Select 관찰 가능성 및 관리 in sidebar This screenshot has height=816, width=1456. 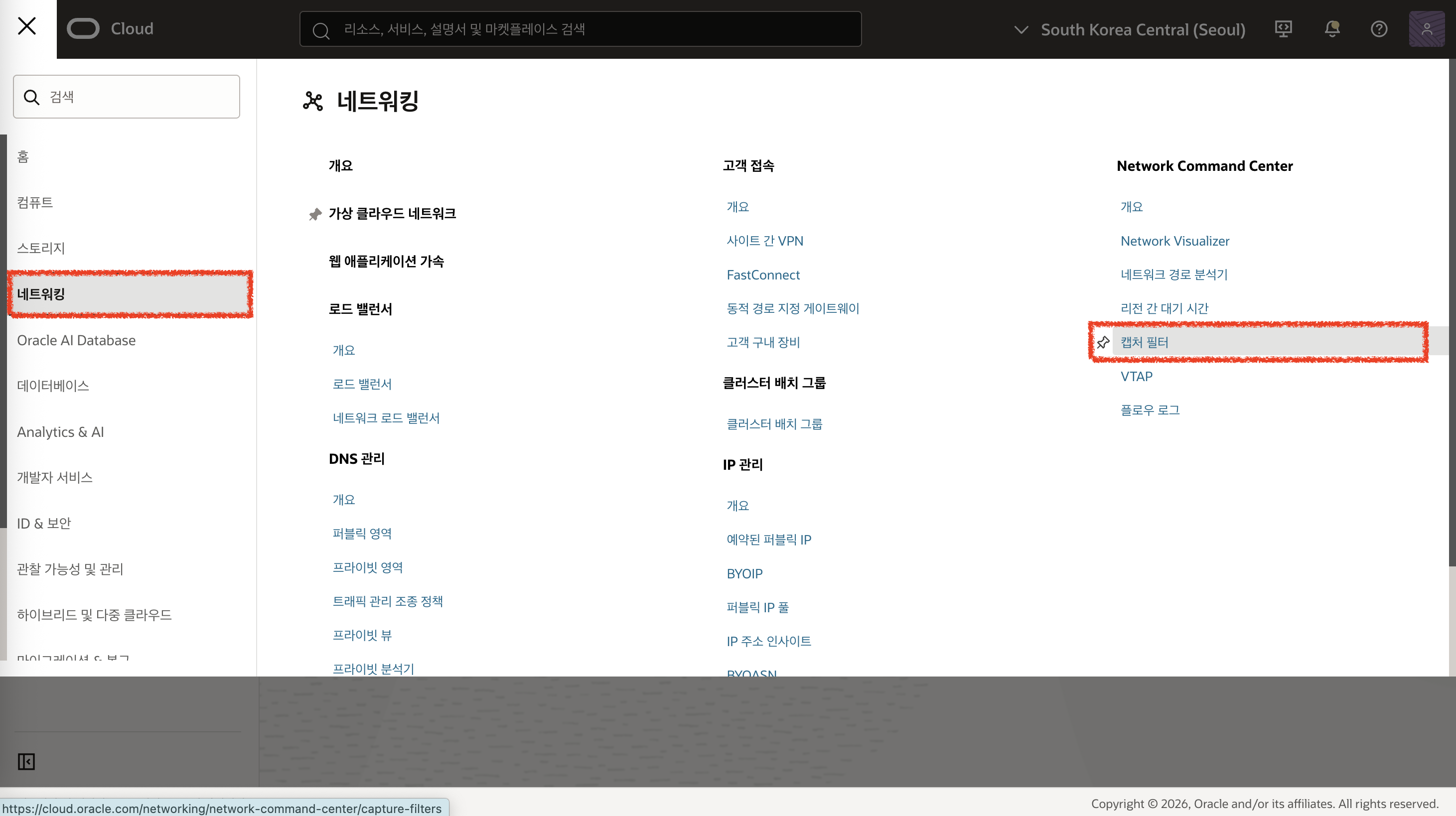(70, 569)
